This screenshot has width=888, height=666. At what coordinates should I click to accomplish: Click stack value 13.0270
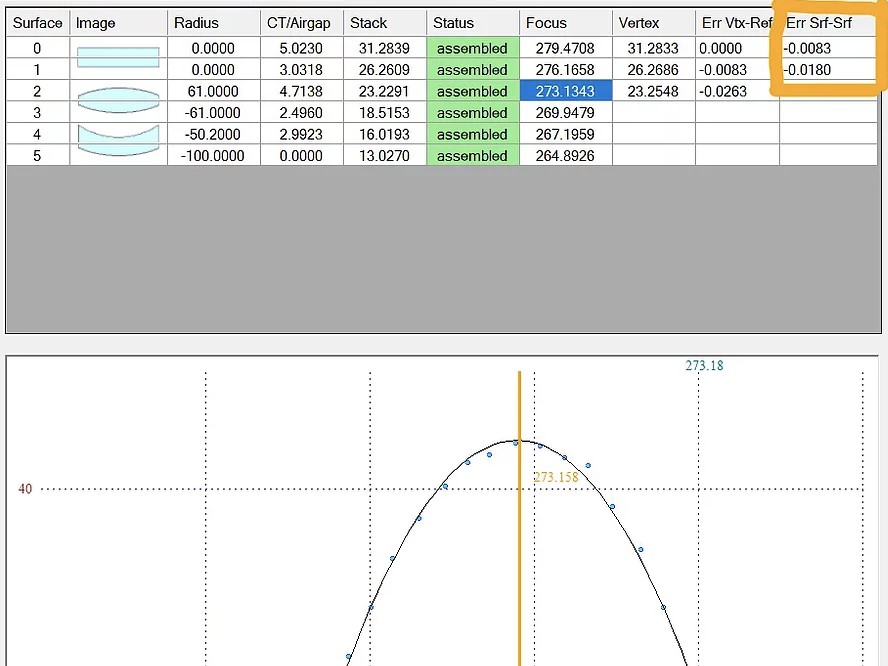[385, 156]
